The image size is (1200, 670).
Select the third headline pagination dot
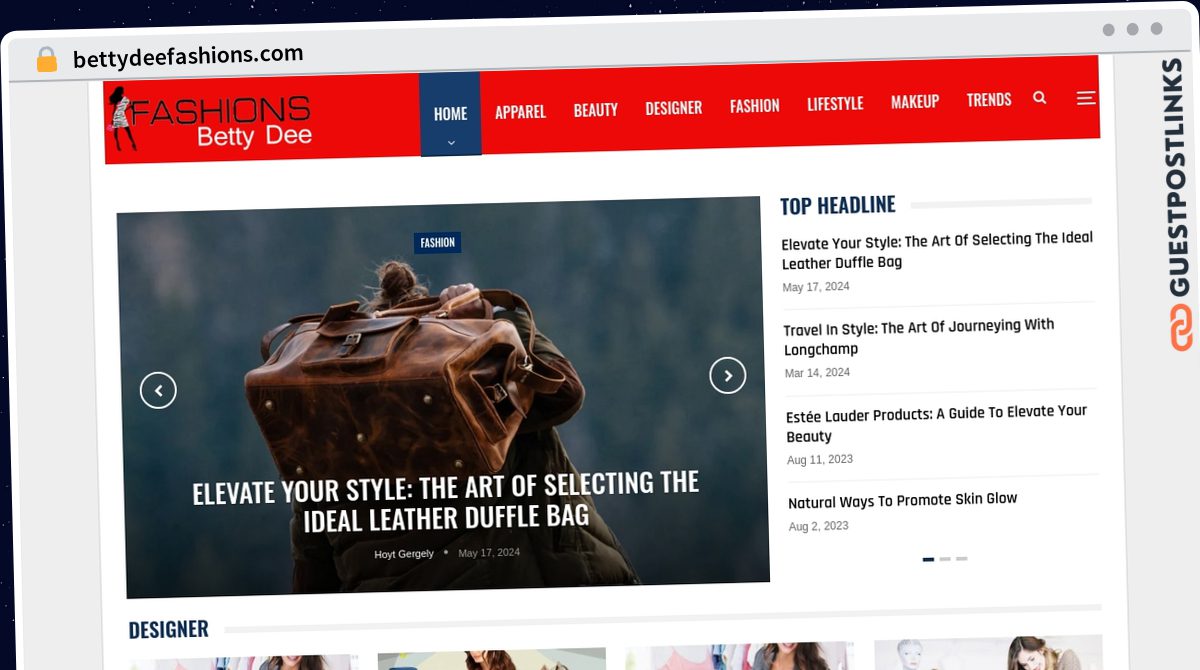[962, 558]
